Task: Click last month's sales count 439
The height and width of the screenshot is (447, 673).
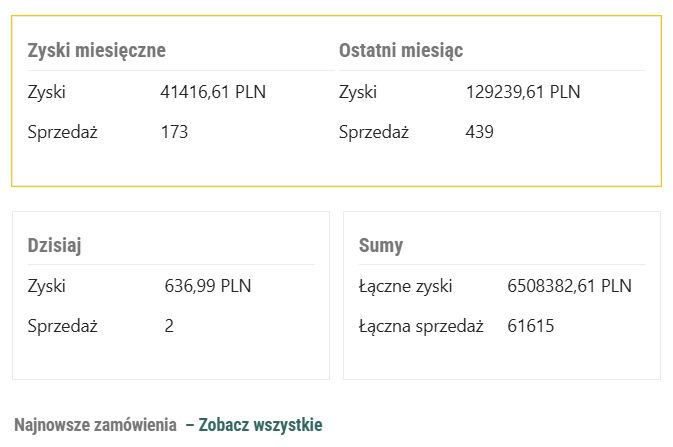Action: click(x=479, y=132)
